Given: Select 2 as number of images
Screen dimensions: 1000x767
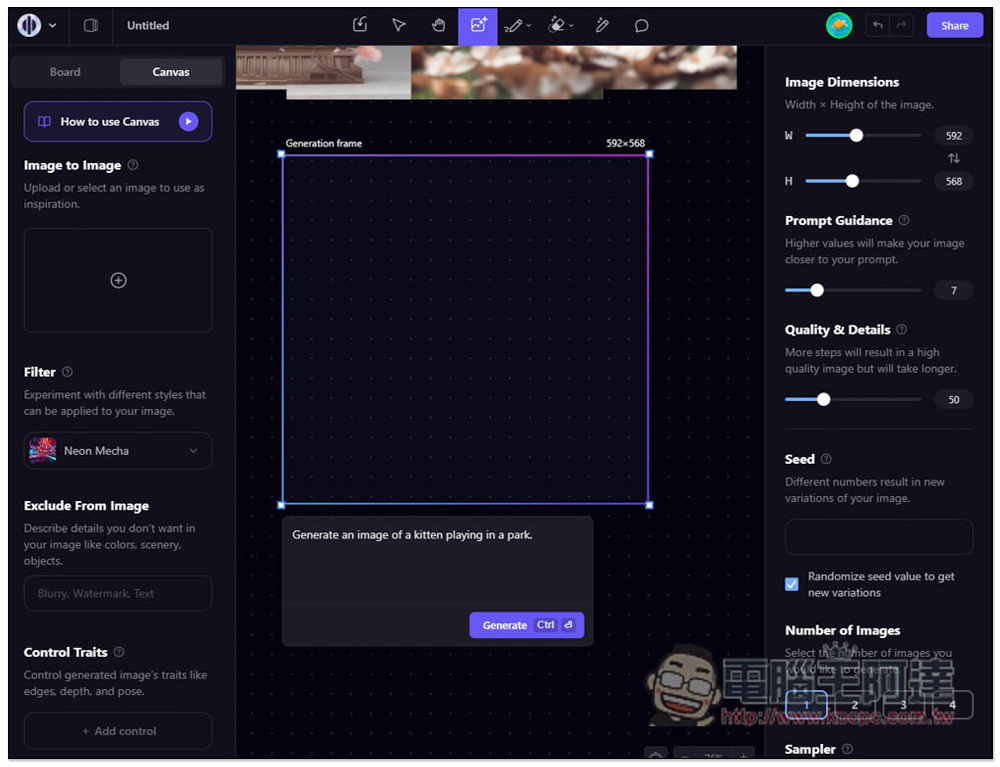Looking at the screenshot, I should point(855,705).
